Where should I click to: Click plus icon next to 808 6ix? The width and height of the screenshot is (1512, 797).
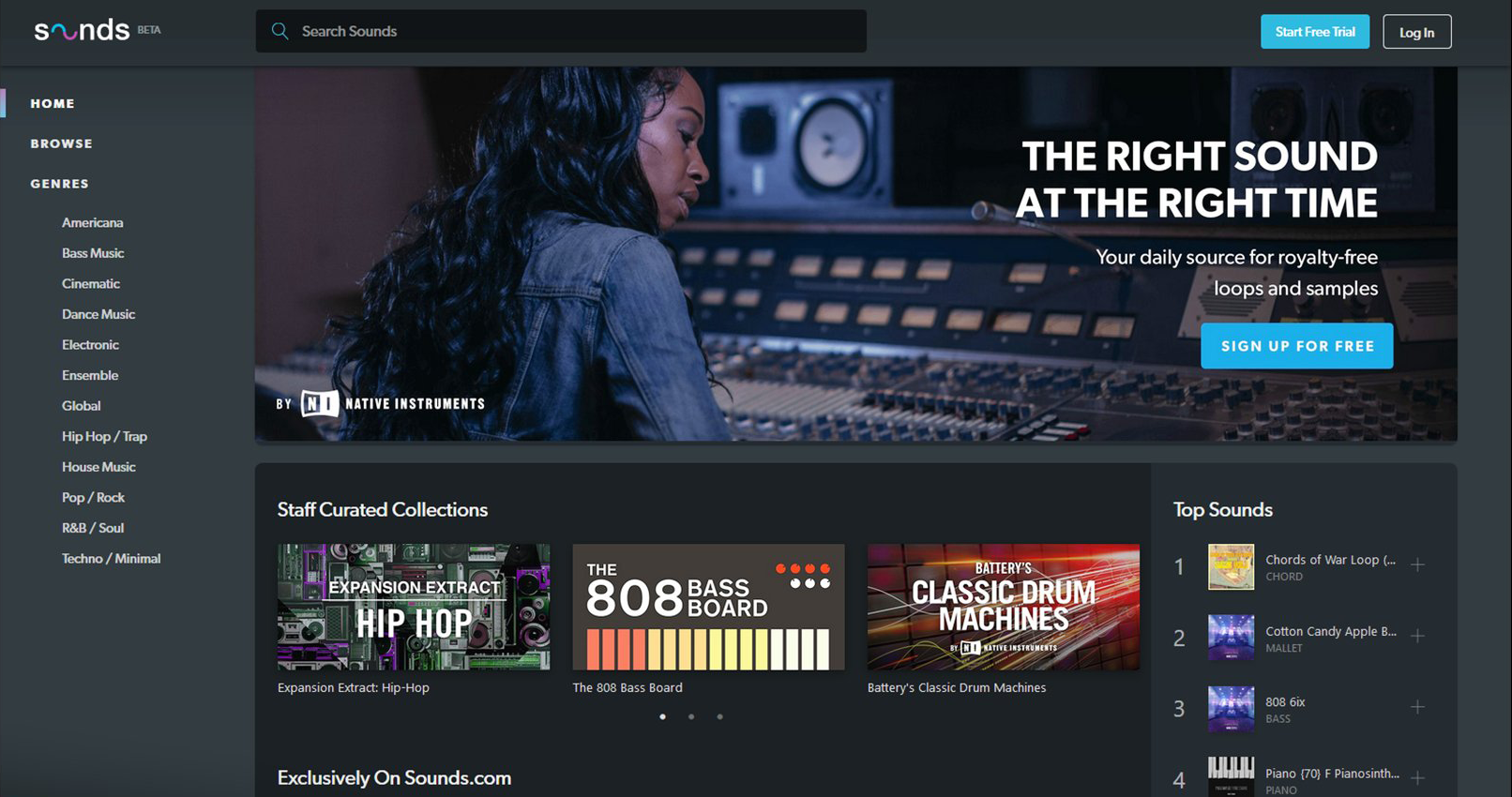point(1417,707)
